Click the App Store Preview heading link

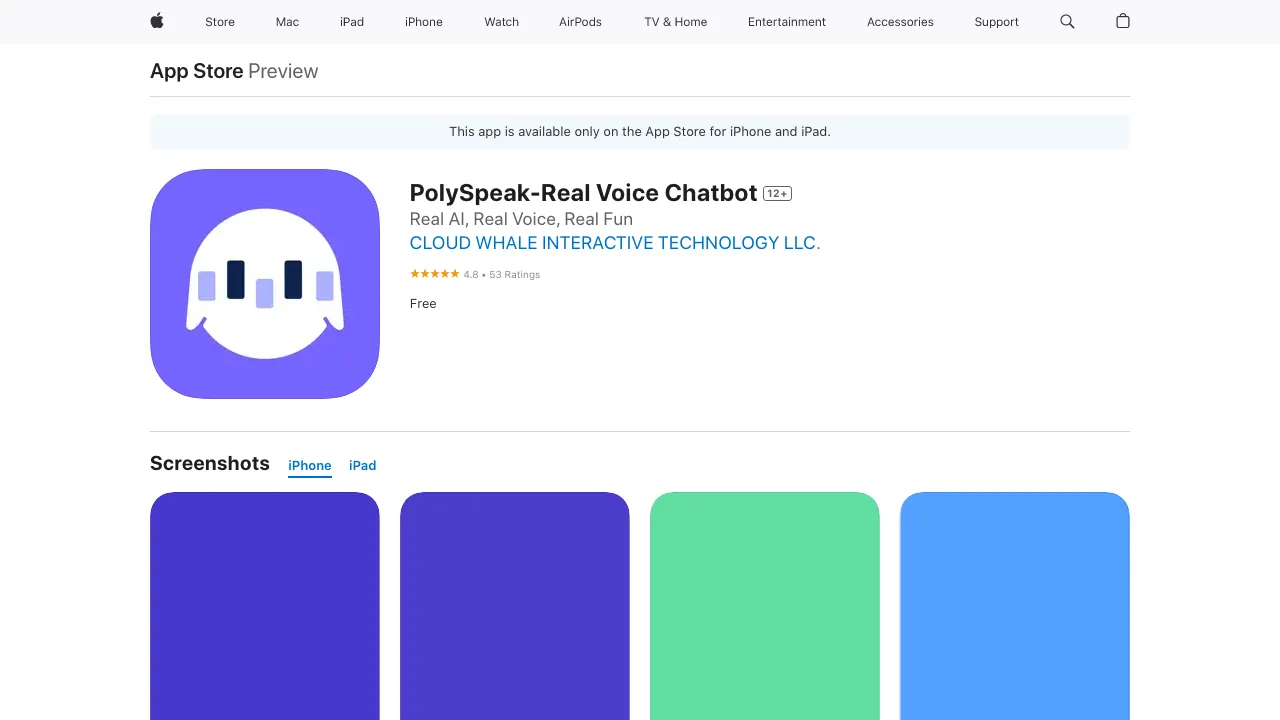tap(196, 71)
